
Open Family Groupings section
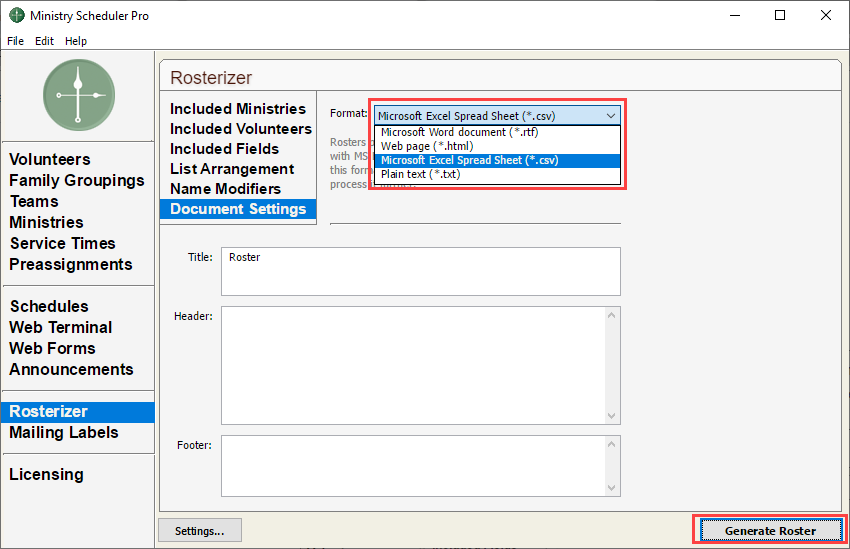tap(77, 180)
